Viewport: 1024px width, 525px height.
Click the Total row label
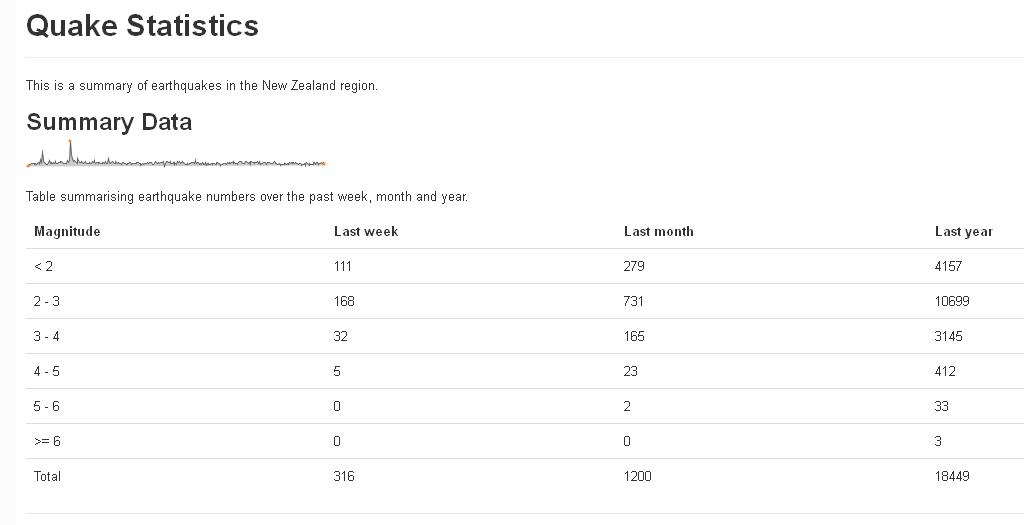[47, 476]
